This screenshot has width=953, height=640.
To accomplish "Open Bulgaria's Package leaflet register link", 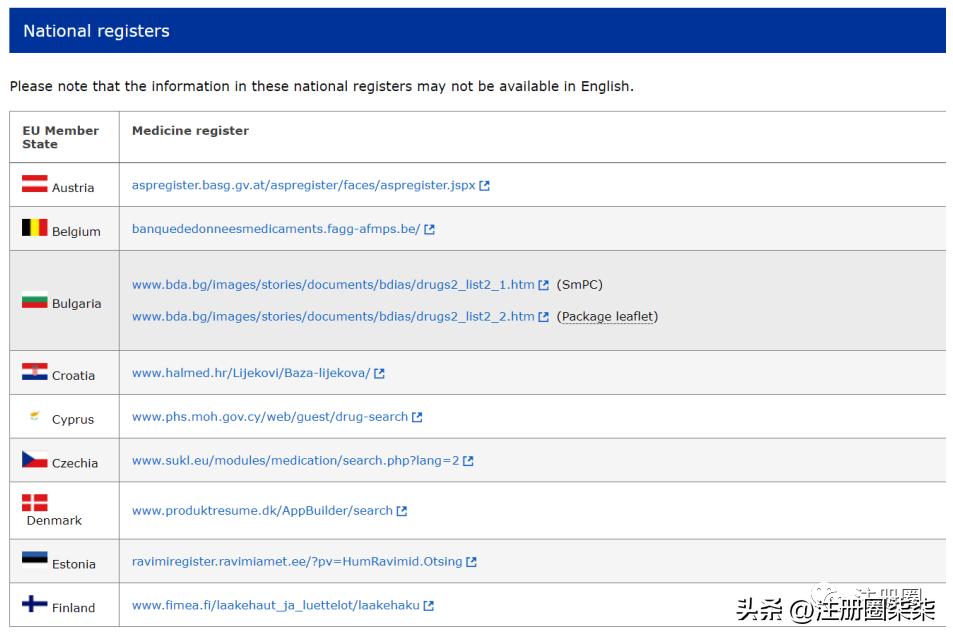I will tap(330, 316).
